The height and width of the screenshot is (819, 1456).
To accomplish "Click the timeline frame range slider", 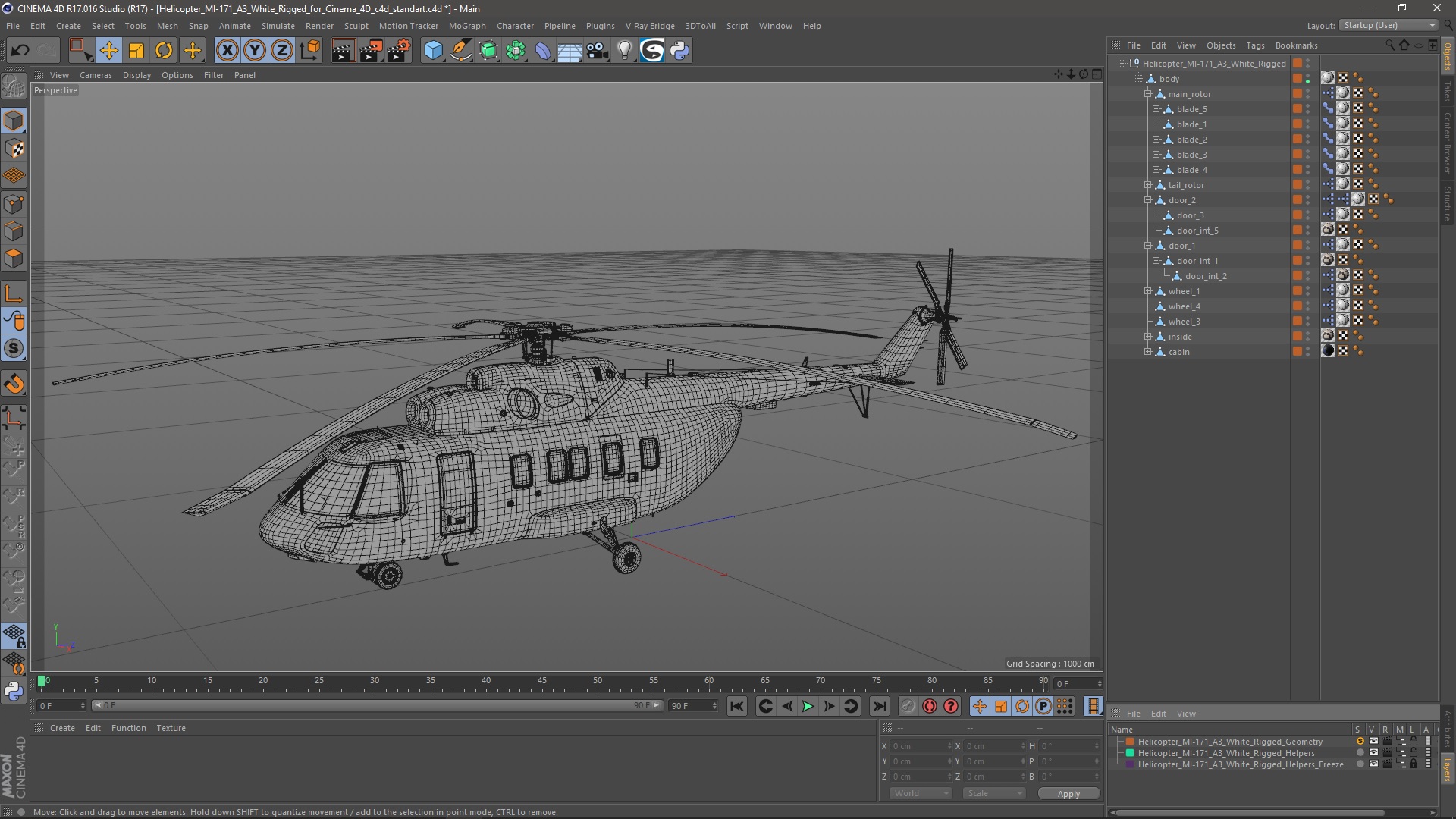I will 377,706.
